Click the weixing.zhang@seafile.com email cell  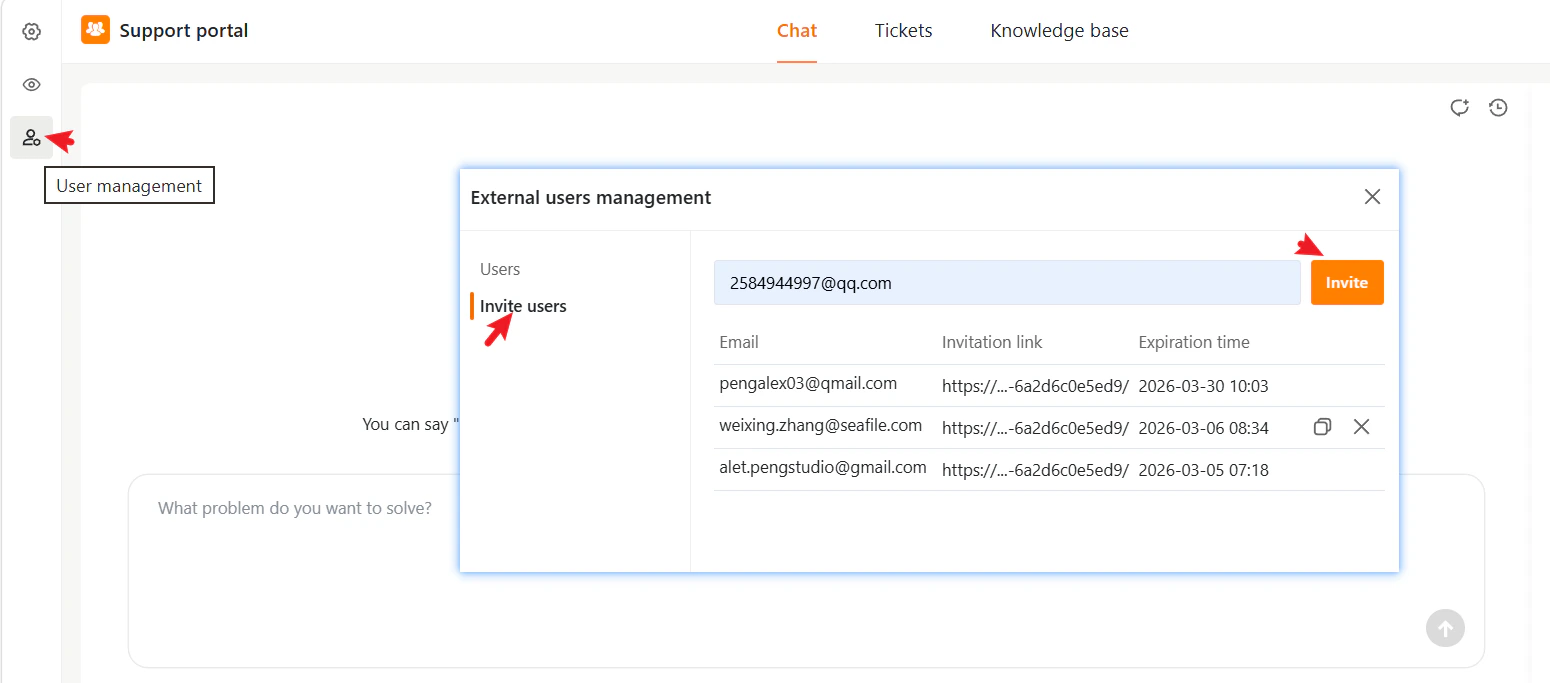click(820, 426)
